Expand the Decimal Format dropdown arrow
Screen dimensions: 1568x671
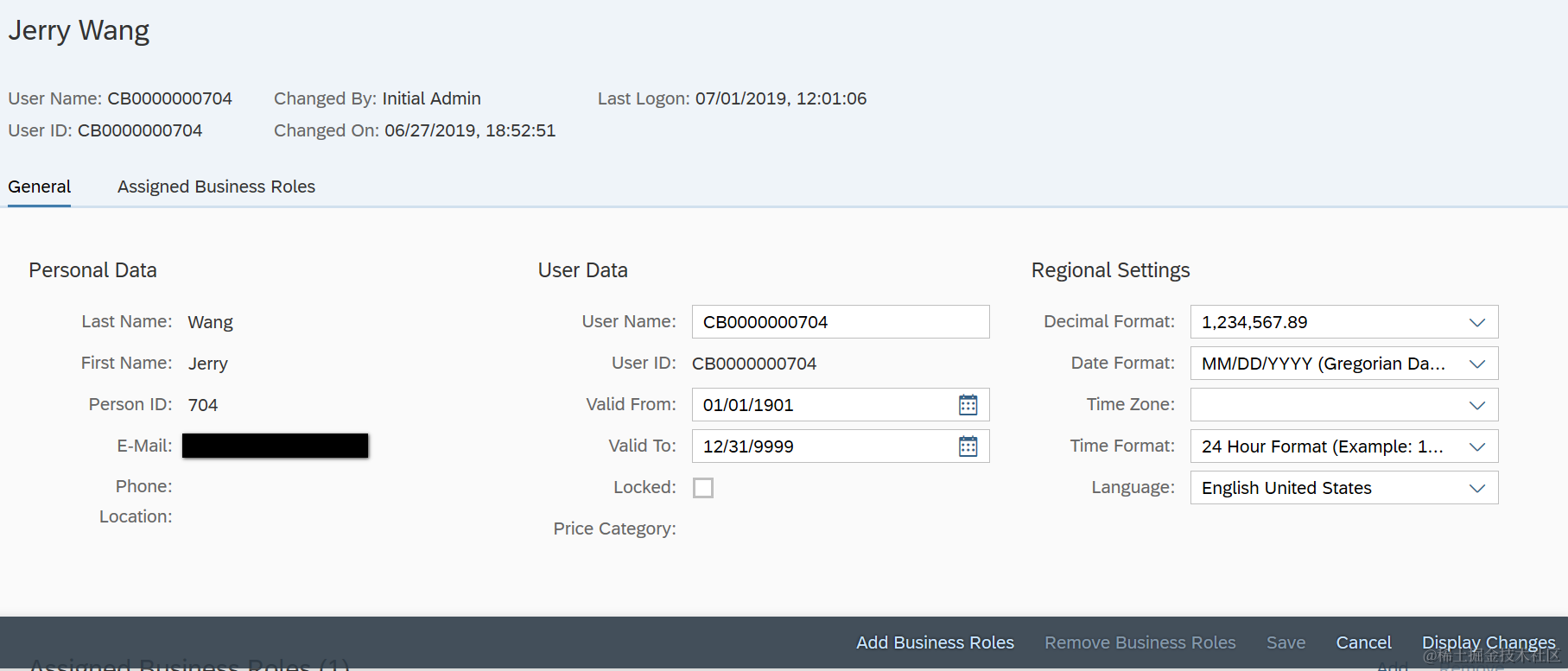pyautogui.click(x=1477, y=322)
